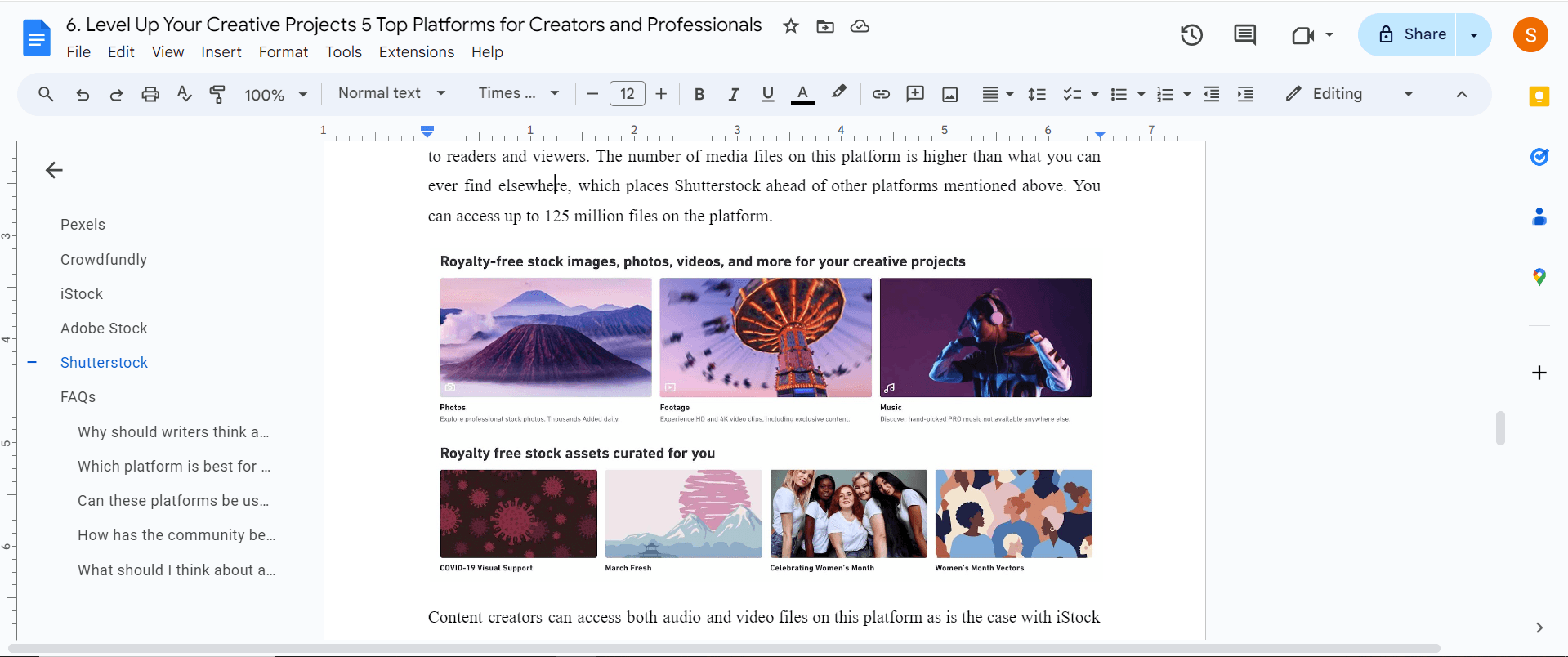Open the text color picker
Viewport: 1568px width, 657px height.
click(802, 94)
